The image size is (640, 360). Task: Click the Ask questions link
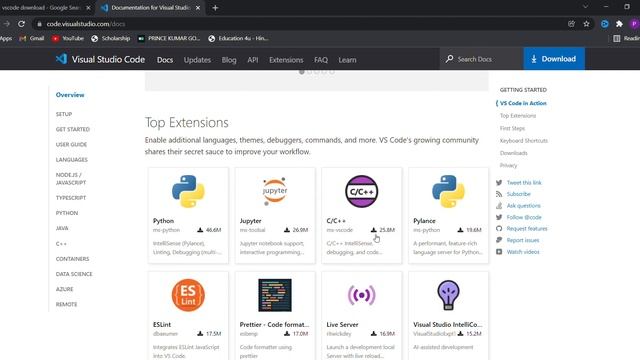(x=523, y=206)
